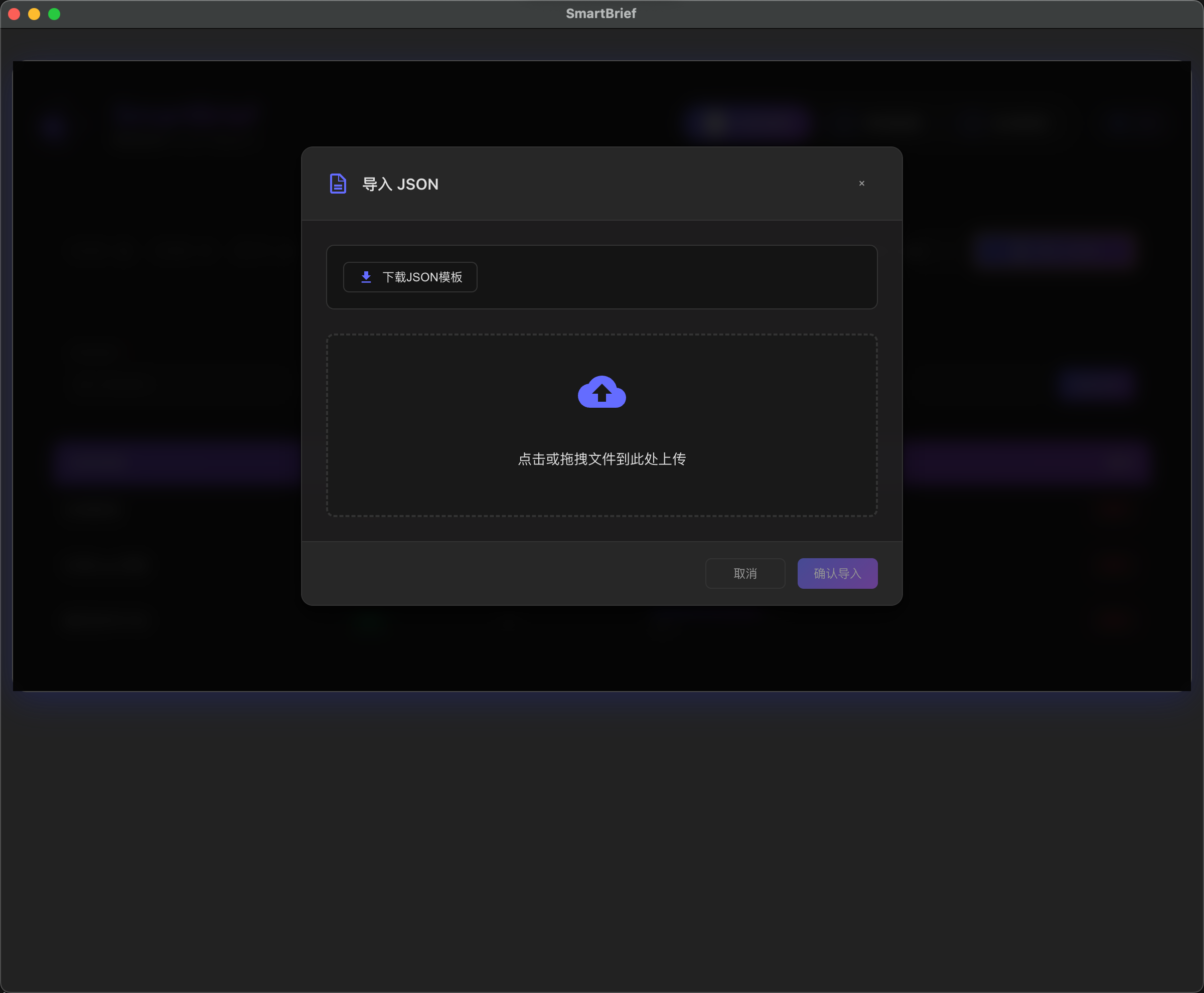Close the 导入 JSON dialog with ×
Image resolution: width=1204 pixels, height=993 pixels.
861,184
